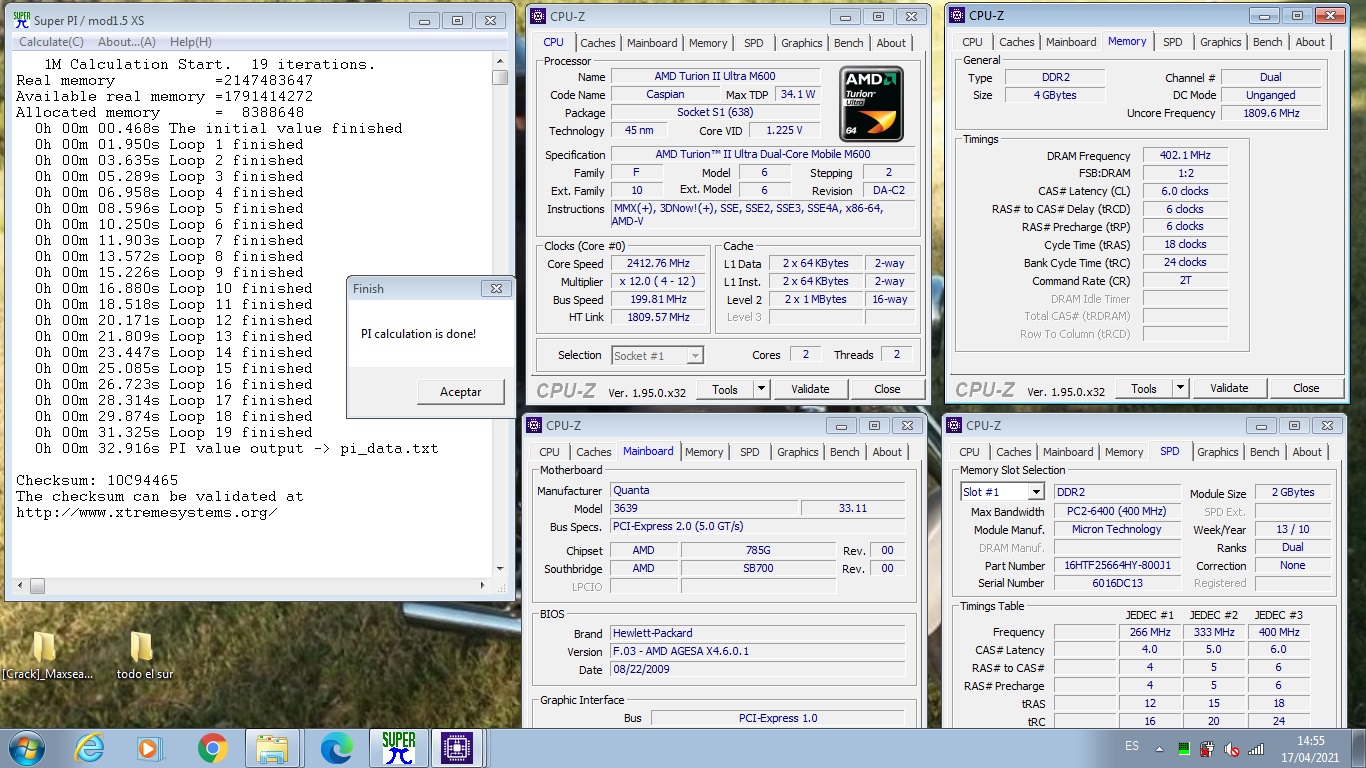This screenshot has width=1366, height=768.
Task: Open SPD tab in CPU-Z Memory window
Action: 1172,42
